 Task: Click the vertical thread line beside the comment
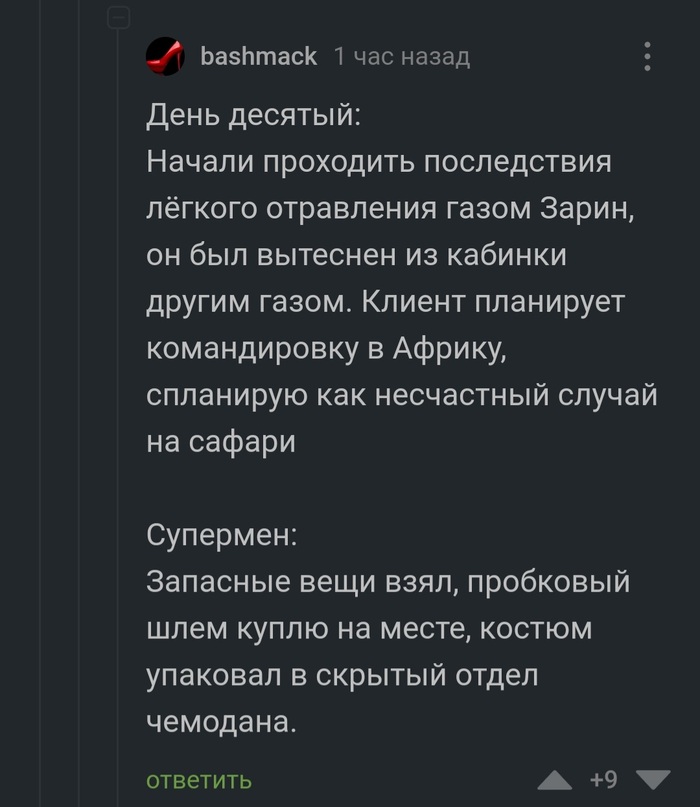pyautogui.click(x=119, y=400)
